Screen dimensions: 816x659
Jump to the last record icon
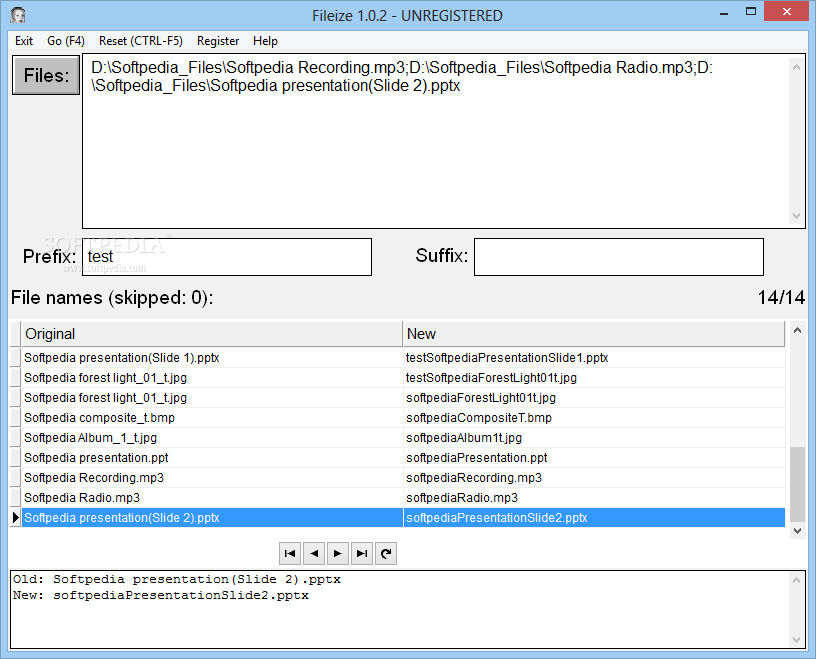[x=362, y=553]
